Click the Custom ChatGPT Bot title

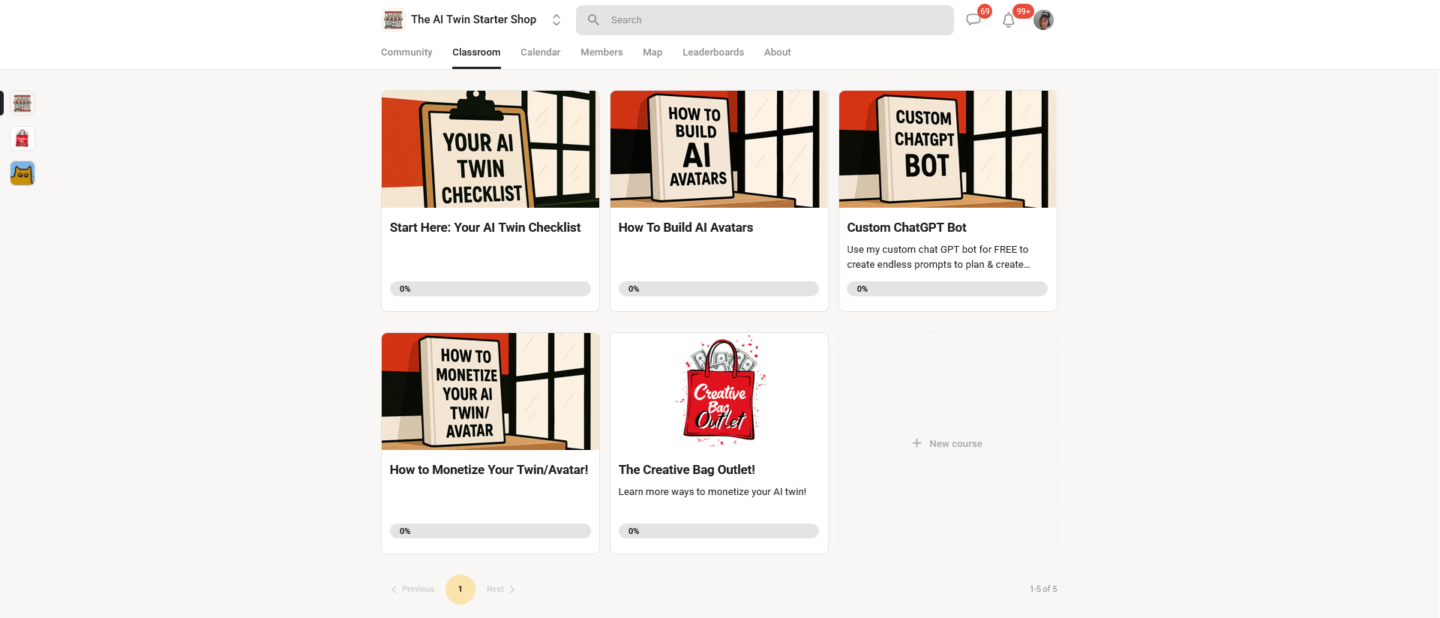pyautogui.click(x=907, y=228)
